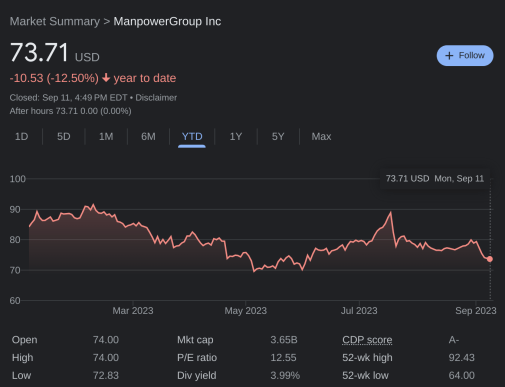505x387 pixels.
Task: Click the Mar 2023 axis label
Action: 133,311
